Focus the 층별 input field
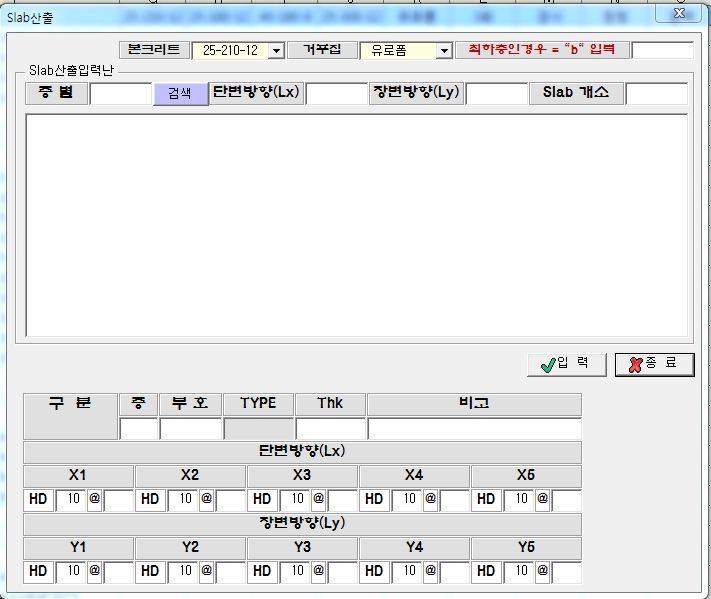 pyautogui.click(x=121, y=93)
